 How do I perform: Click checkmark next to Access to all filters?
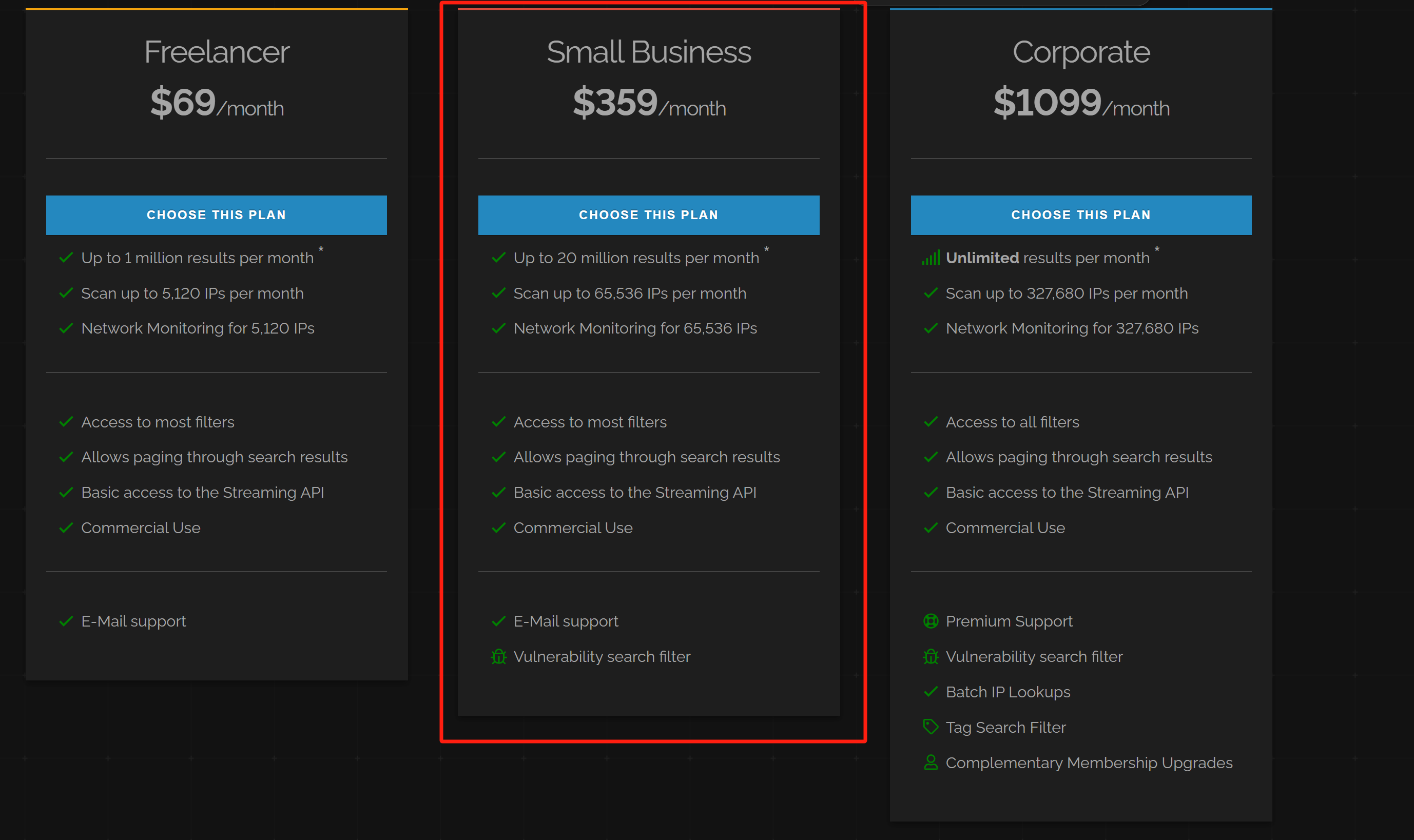[x=931, y=422]
